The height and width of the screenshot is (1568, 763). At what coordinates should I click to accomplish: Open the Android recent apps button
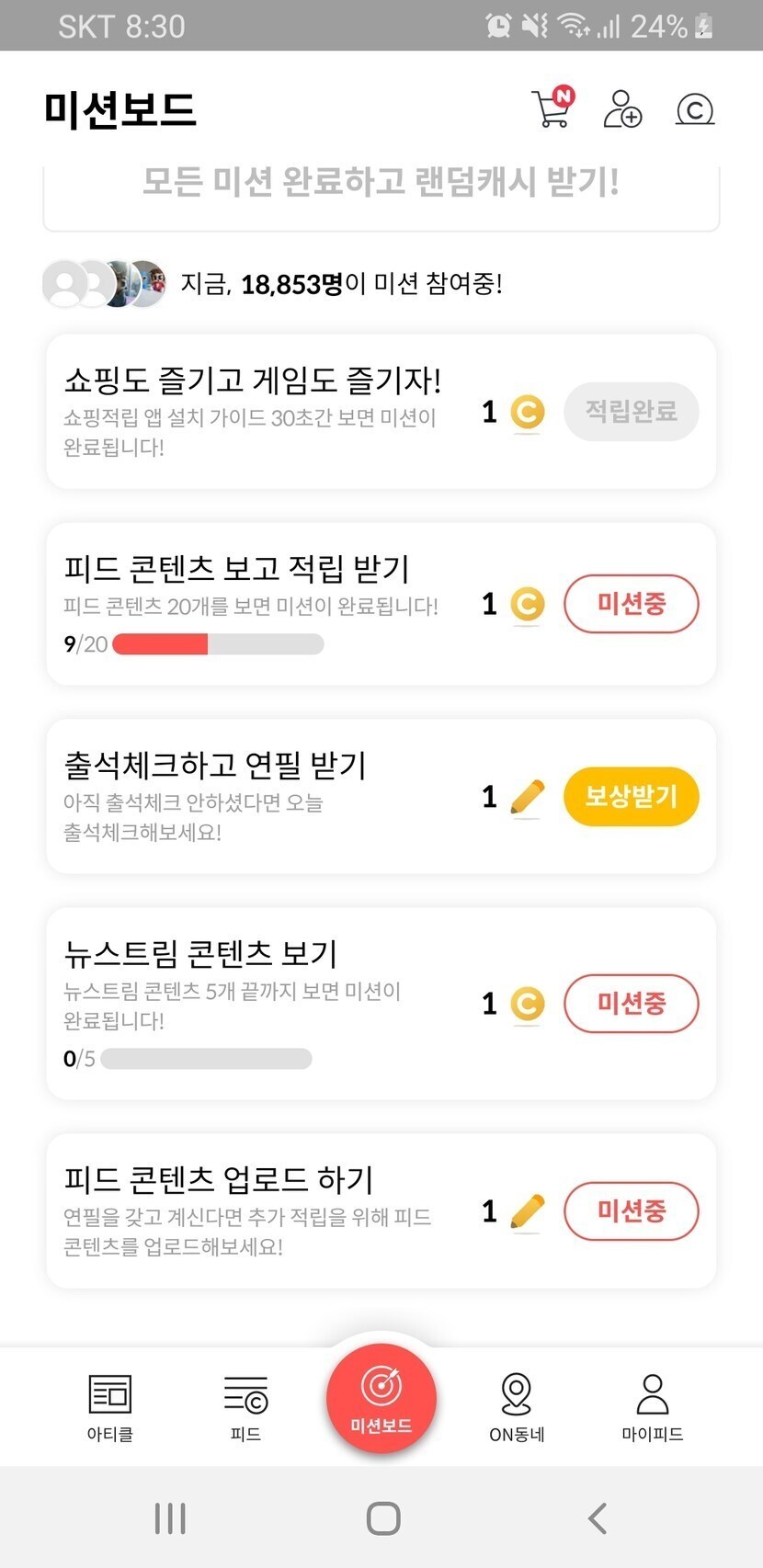[170, 1517]
